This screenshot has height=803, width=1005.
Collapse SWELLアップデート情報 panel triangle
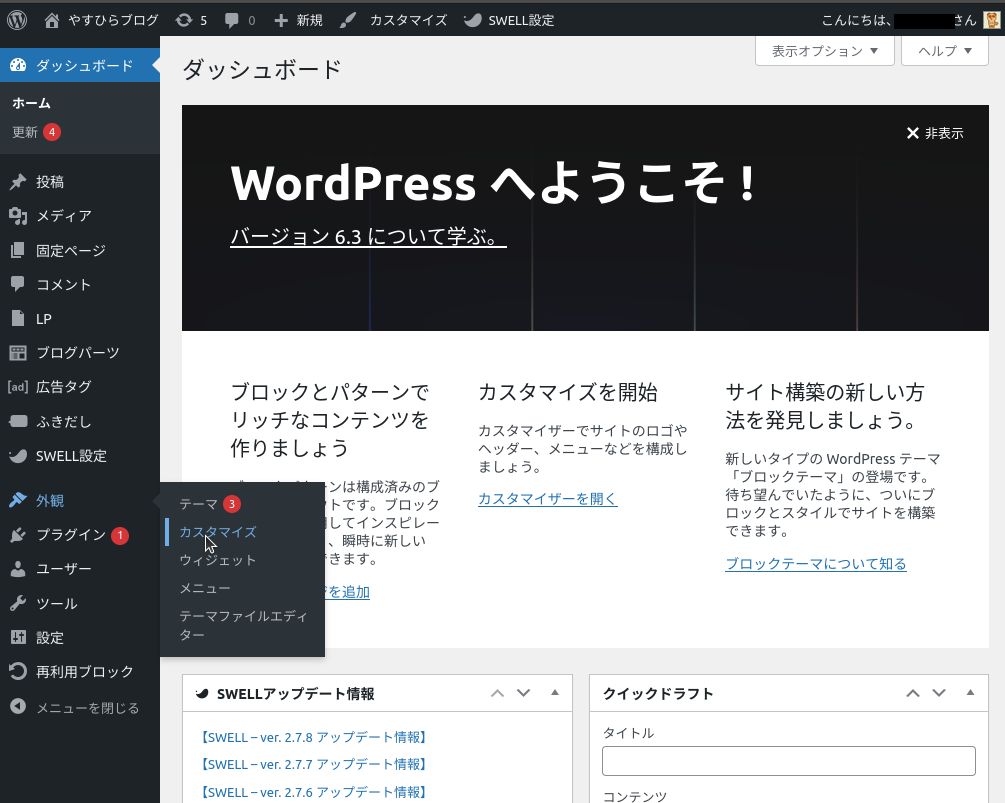coord(555,693)
